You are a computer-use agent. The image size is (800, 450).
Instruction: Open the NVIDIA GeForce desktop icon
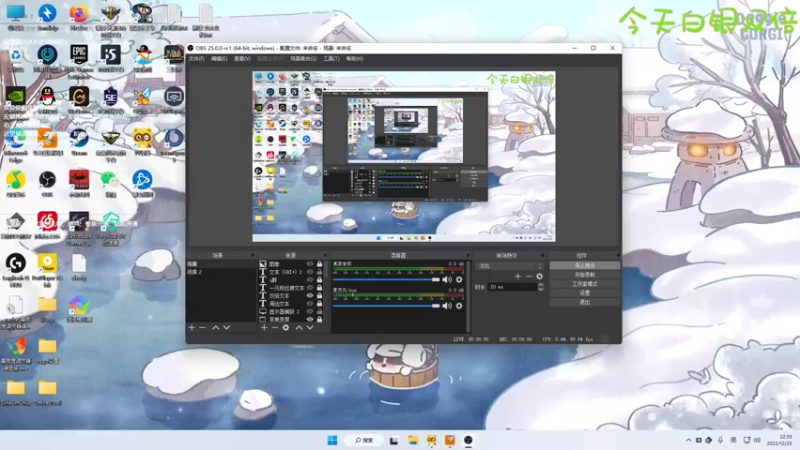click(x=16, y=97)
